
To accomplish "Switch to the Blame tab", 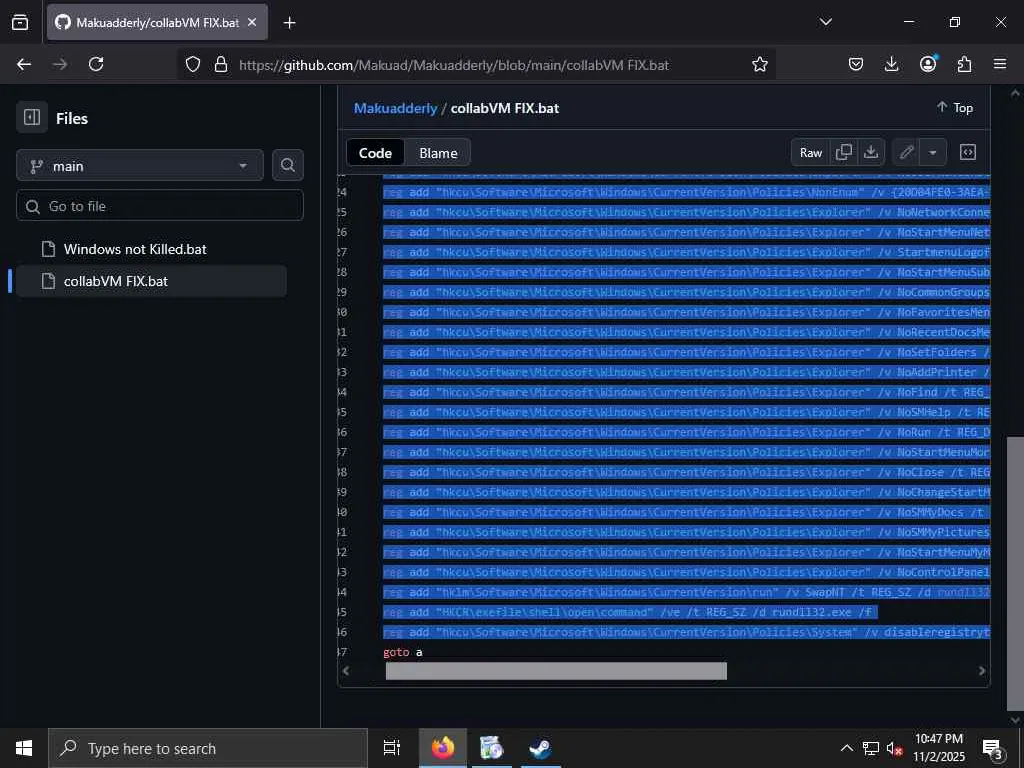I will tap(438, 153).
